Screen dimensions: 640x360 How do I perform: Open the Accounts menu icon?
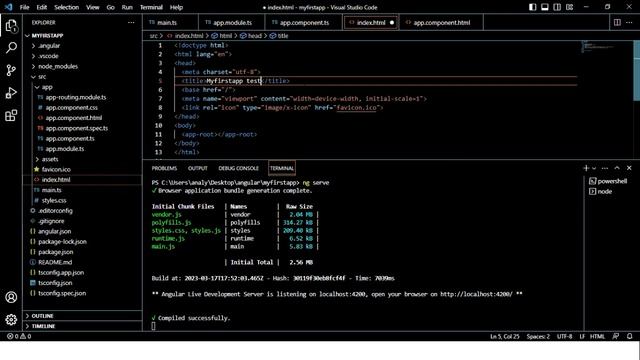point(11,297)
